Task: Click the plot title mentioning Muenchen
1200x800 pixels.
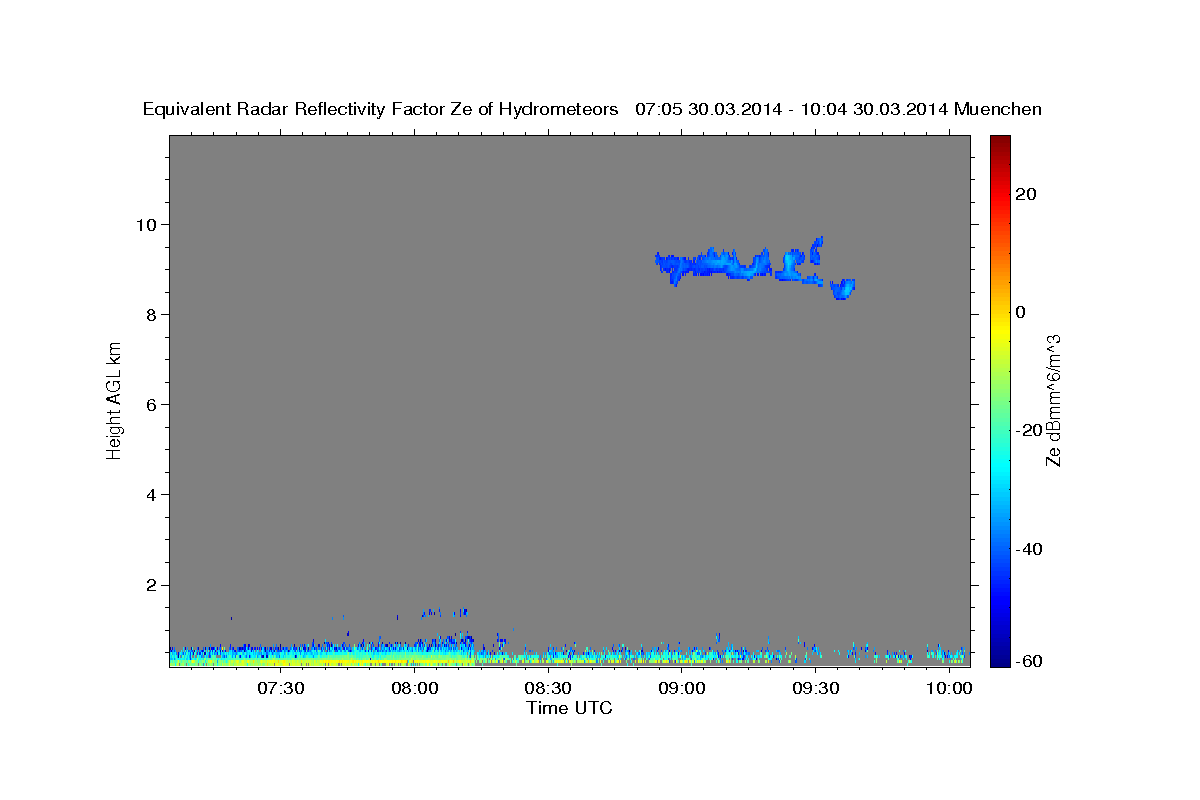Action: point(592,109)
